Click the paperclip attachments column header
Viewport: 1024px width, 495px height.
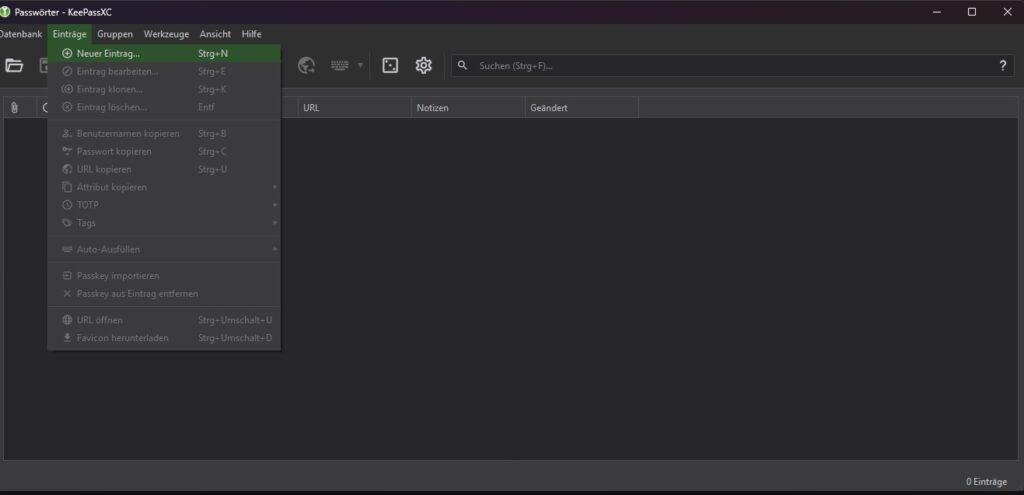coord(14,108)
